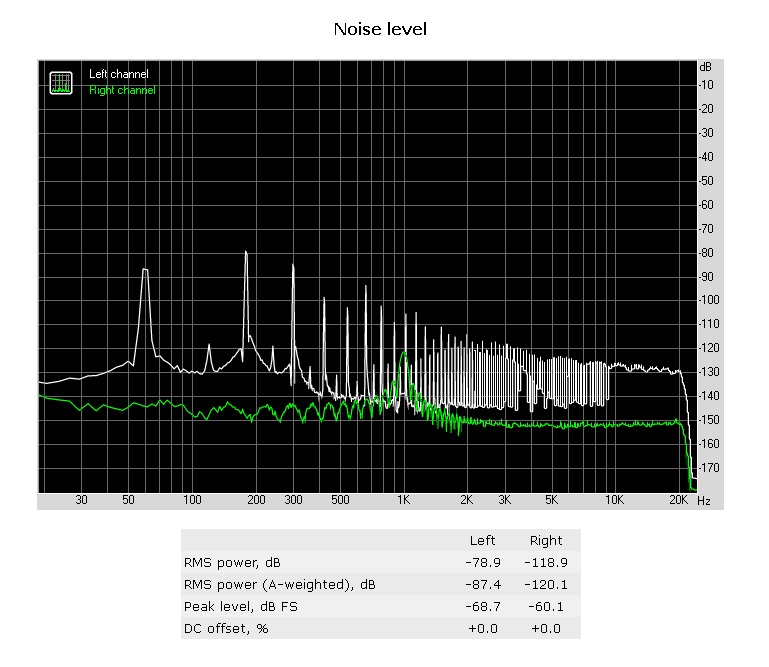Click the spectrum graph icon in the chart corner

coord(61,83)
